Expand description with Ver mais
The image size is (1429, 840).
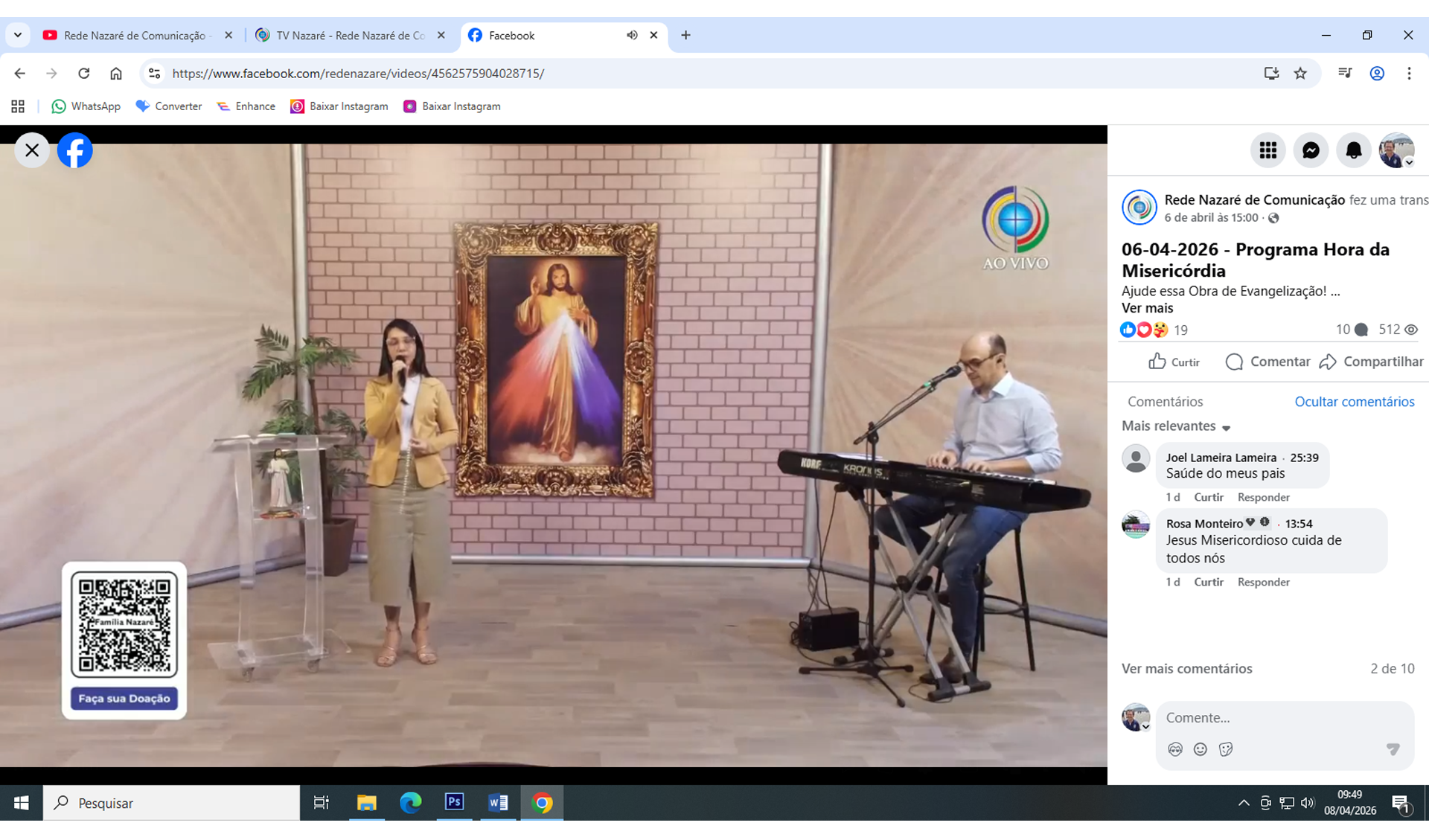[x=1147, y=308]
